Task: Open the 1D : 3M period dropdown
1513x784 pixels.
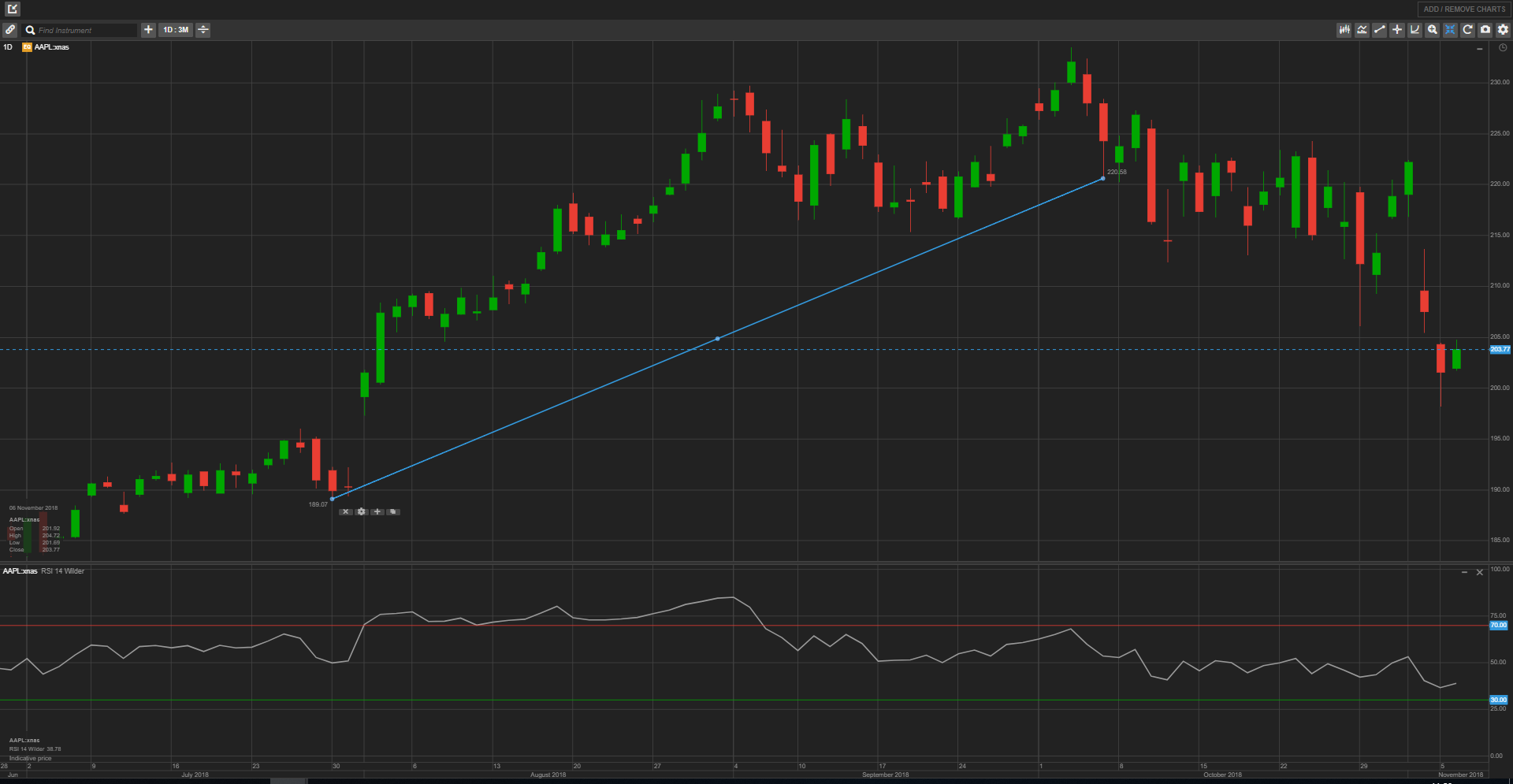Action: [x=176, y=30]
